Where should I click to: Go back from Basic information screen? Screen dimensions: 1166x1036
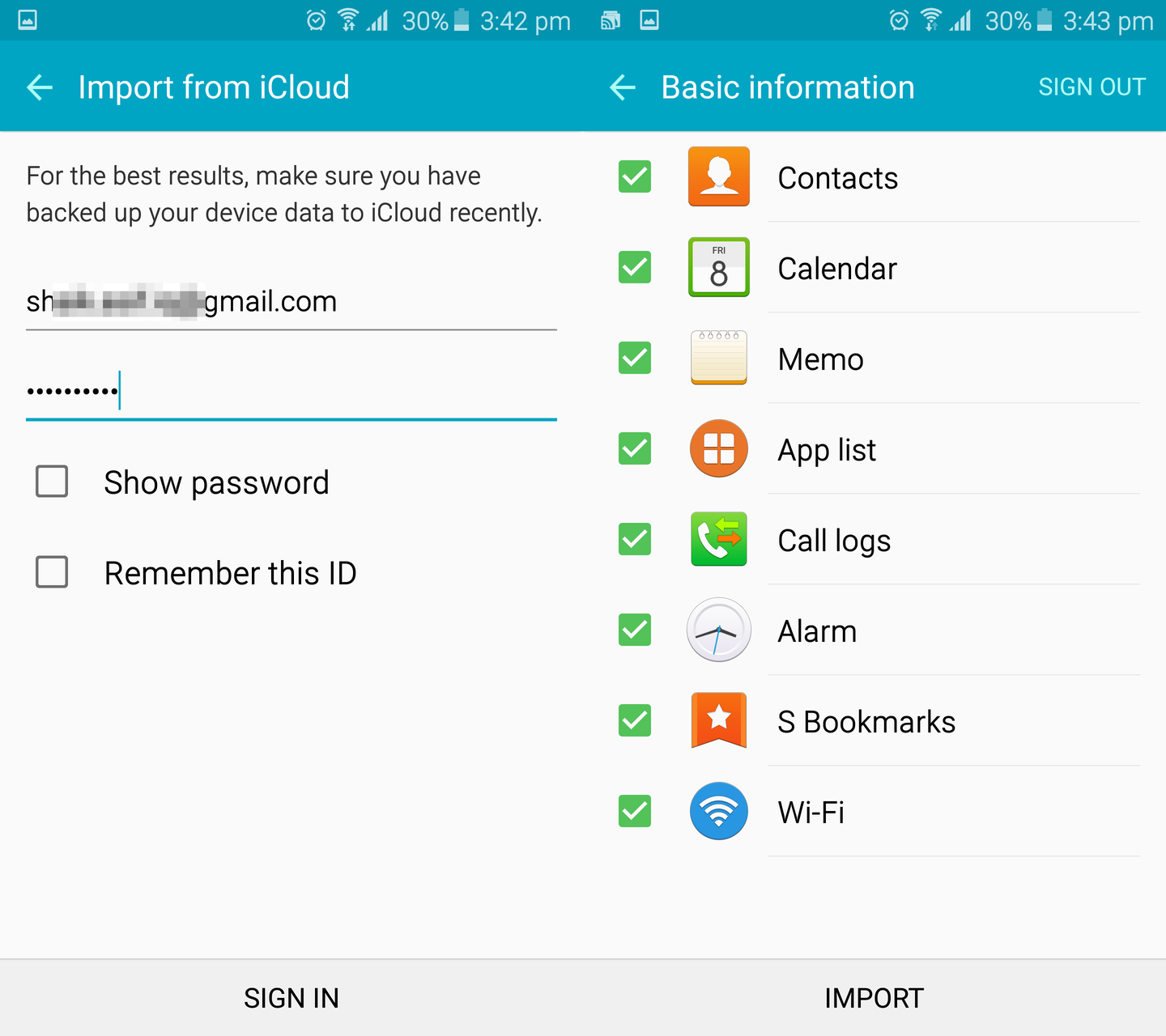click(623, 87)
